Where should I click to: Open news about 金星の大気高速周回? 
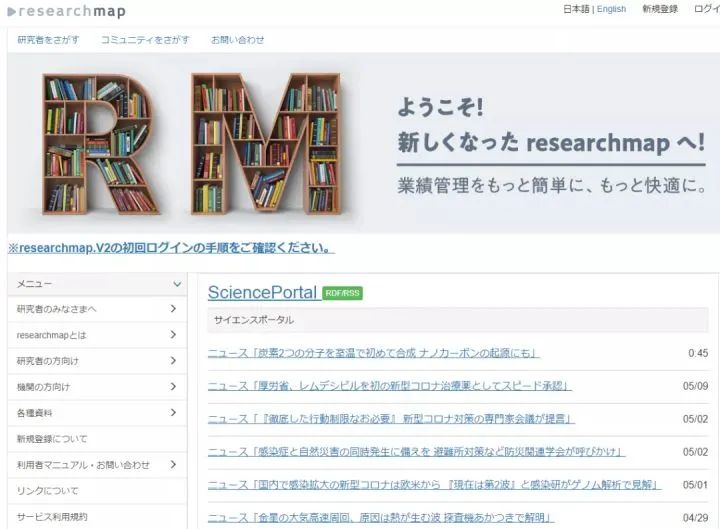click(x=381, y=518)
